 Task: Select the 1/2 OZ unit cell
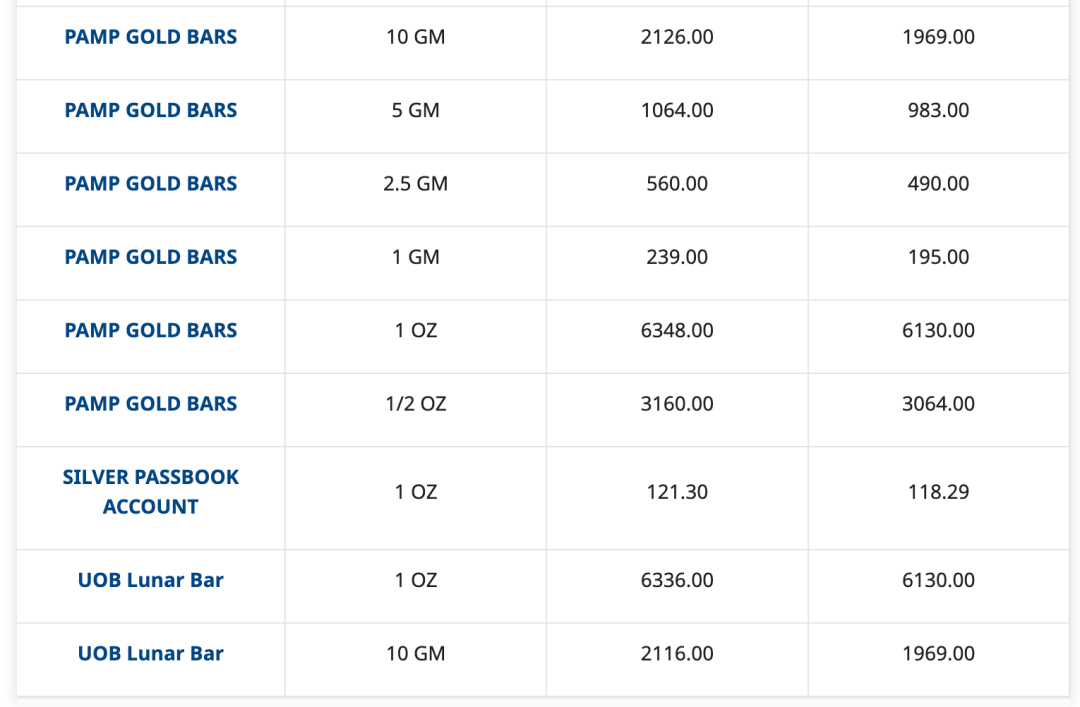click(x=416, y=404)
